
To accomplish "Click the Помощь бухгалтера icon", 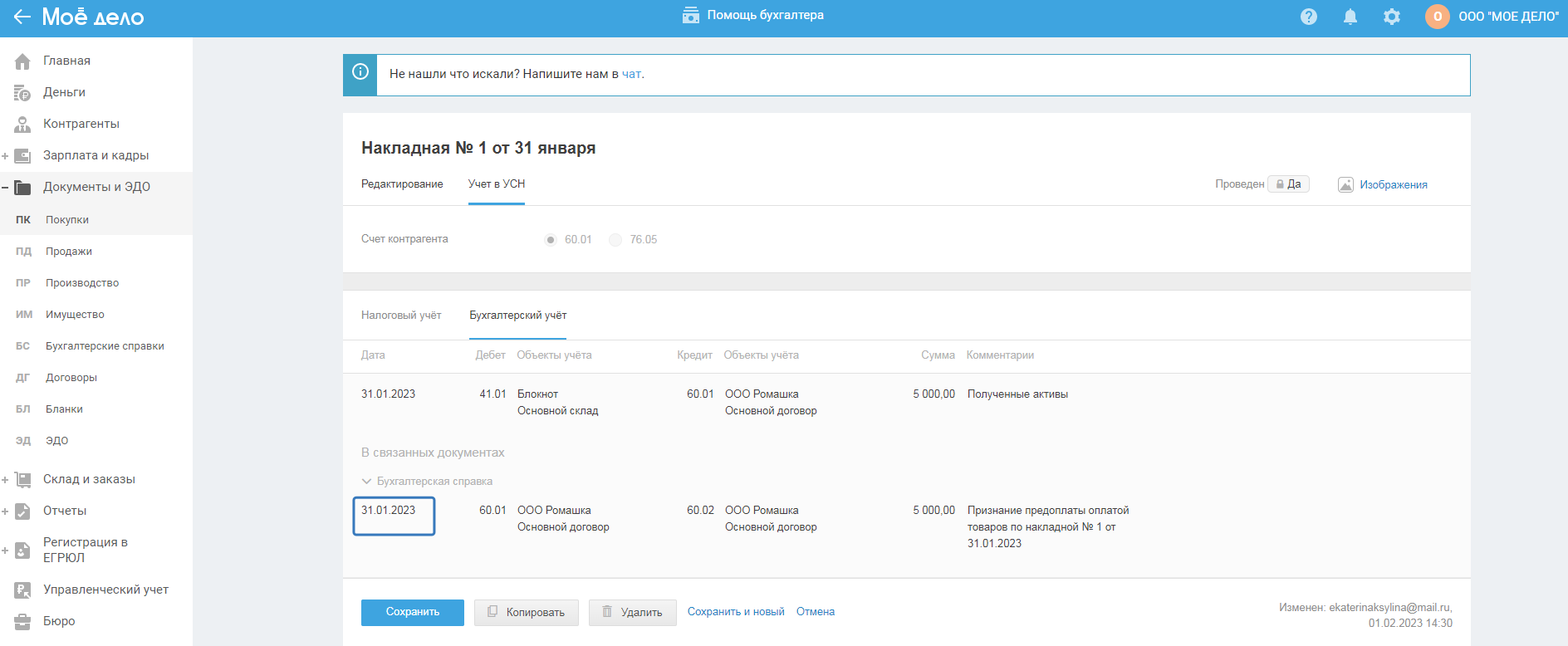I will [690, 16].
